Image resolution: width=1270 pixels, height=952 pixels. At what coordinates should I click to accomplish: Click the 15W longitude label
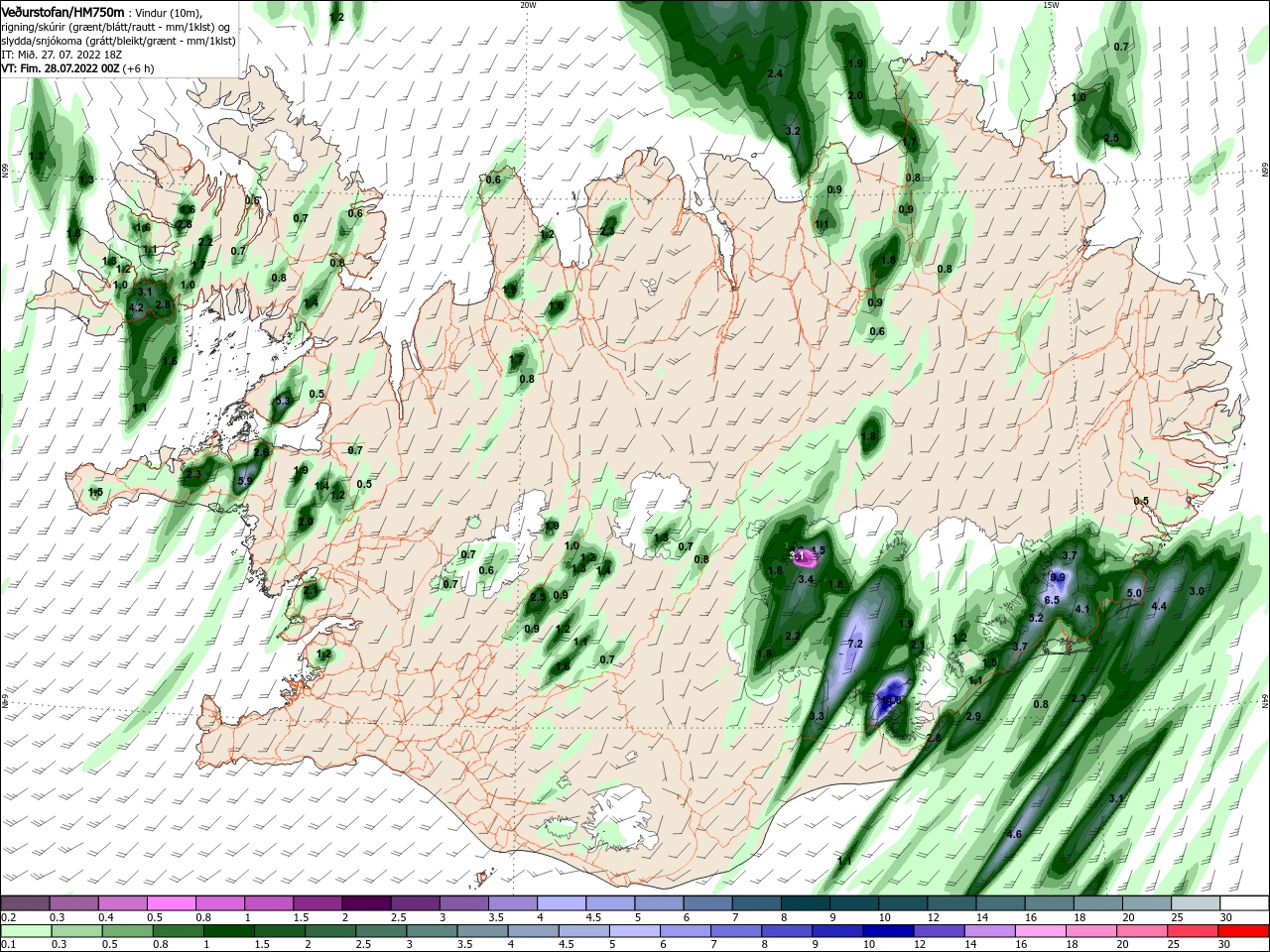pos(1051,4)
